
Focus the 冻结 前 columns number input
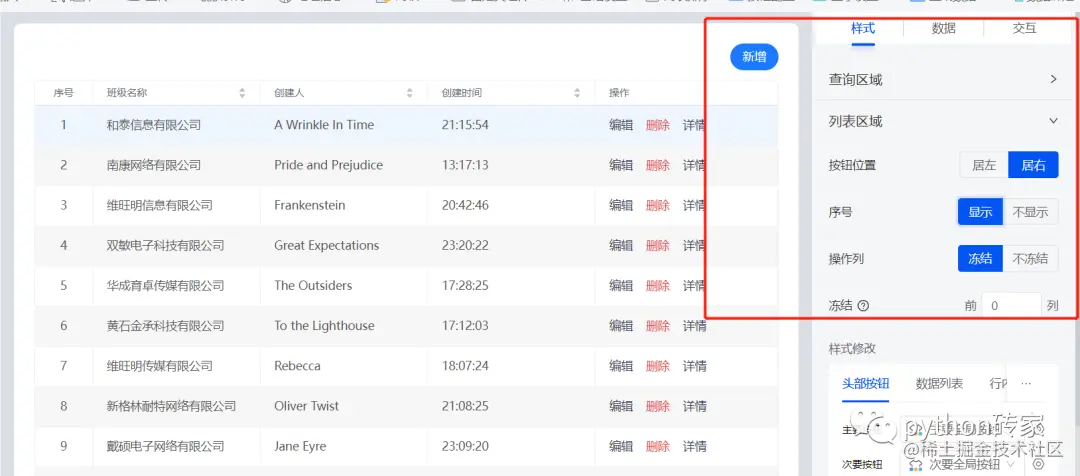(1011, 306)
